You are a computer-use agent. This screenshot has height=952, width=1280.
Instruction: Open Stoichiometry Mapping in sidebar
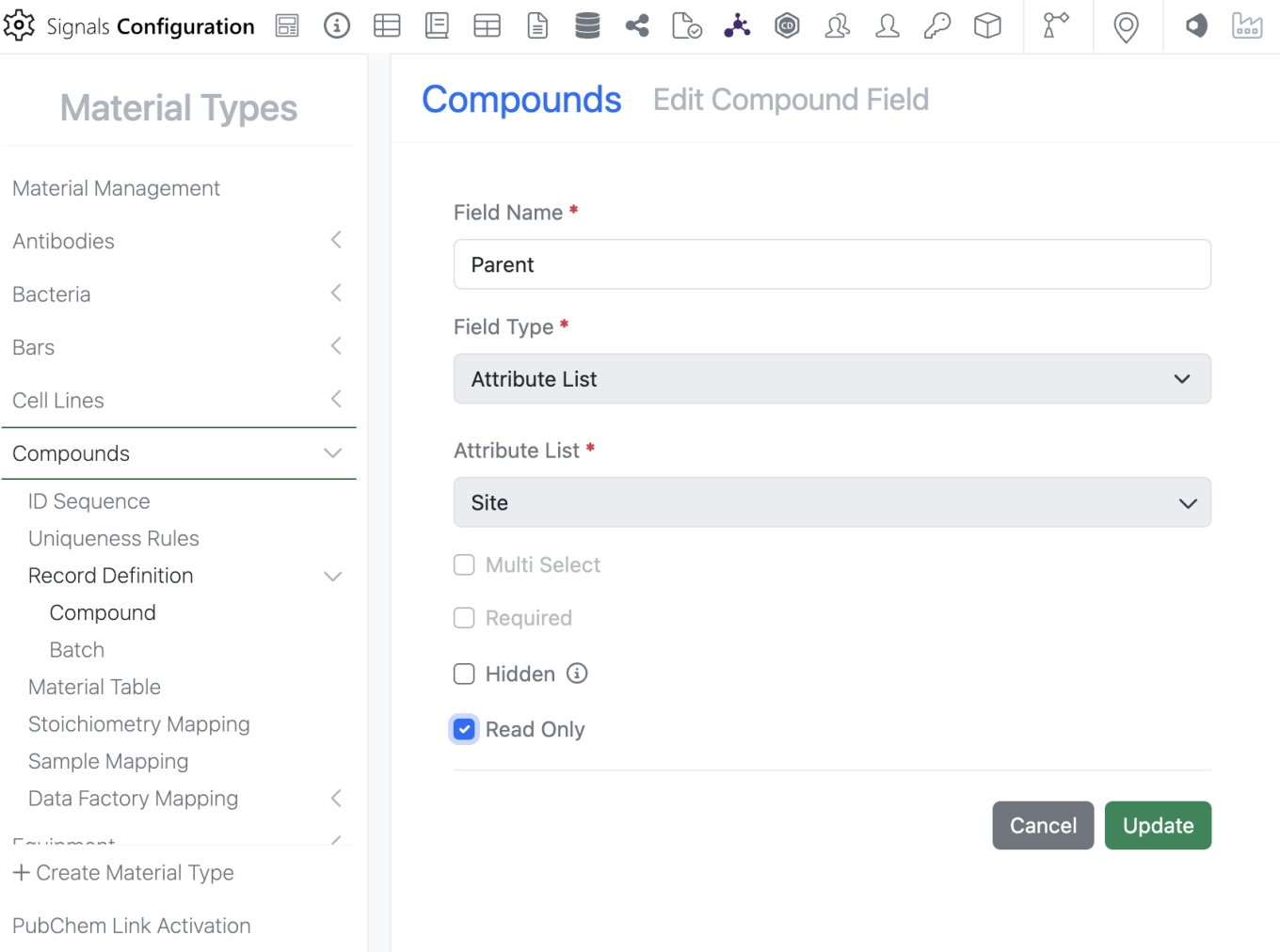(139, 724)
